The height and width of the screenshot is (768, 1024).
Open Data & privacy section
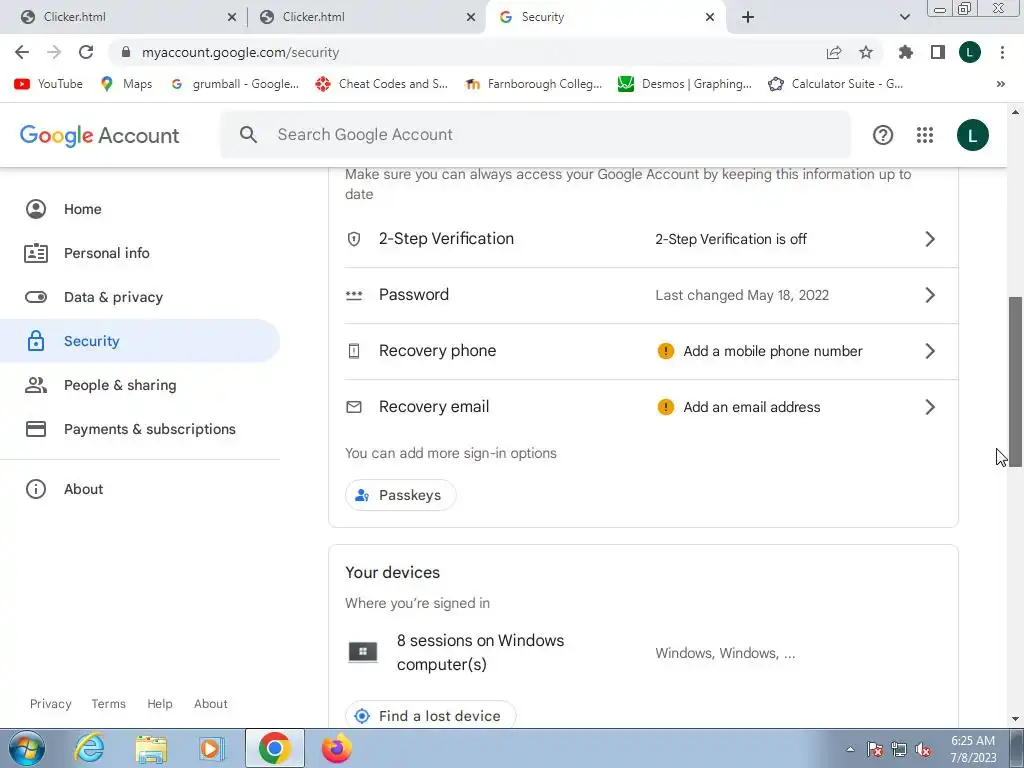[140, 297]
